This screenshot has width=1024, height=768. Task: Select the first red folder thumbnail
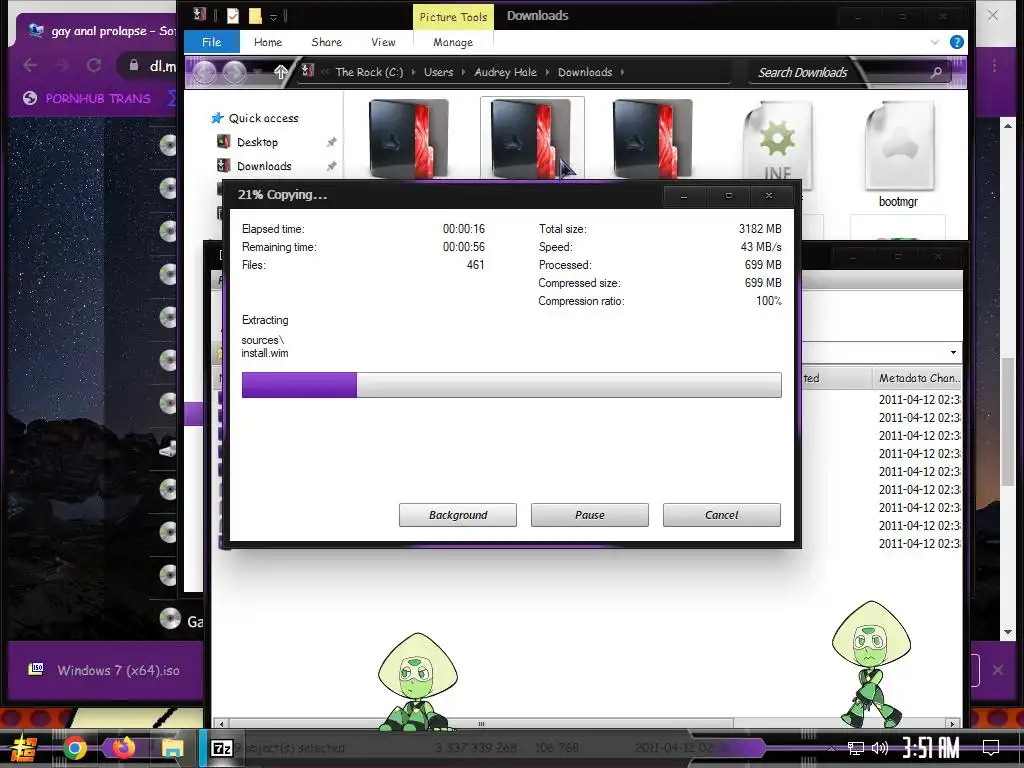coord(409,138)
